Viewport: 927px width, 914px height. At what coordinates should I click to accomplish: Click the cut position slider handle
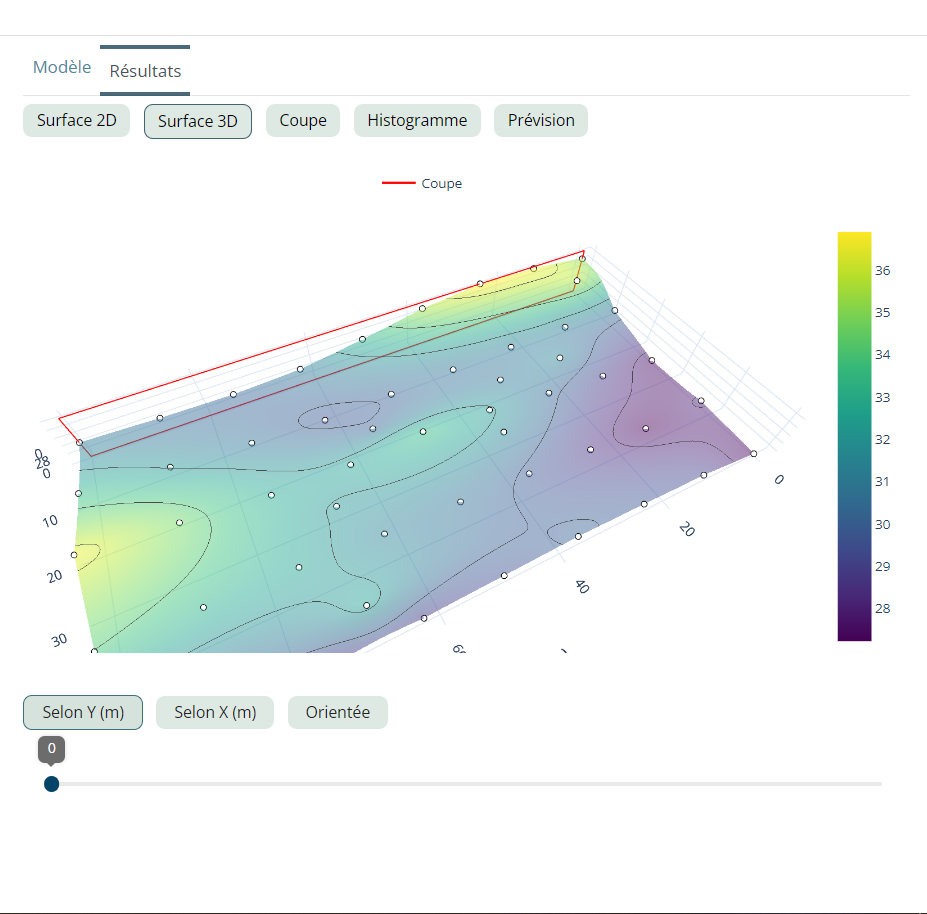coord(52,784)
